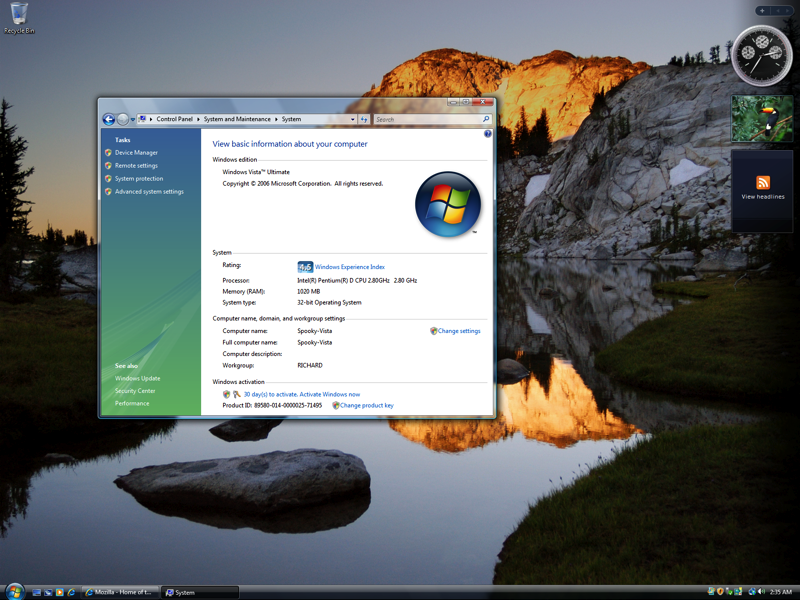Click the Change settings link
The image size is (800, 600).
click(459, 331)
